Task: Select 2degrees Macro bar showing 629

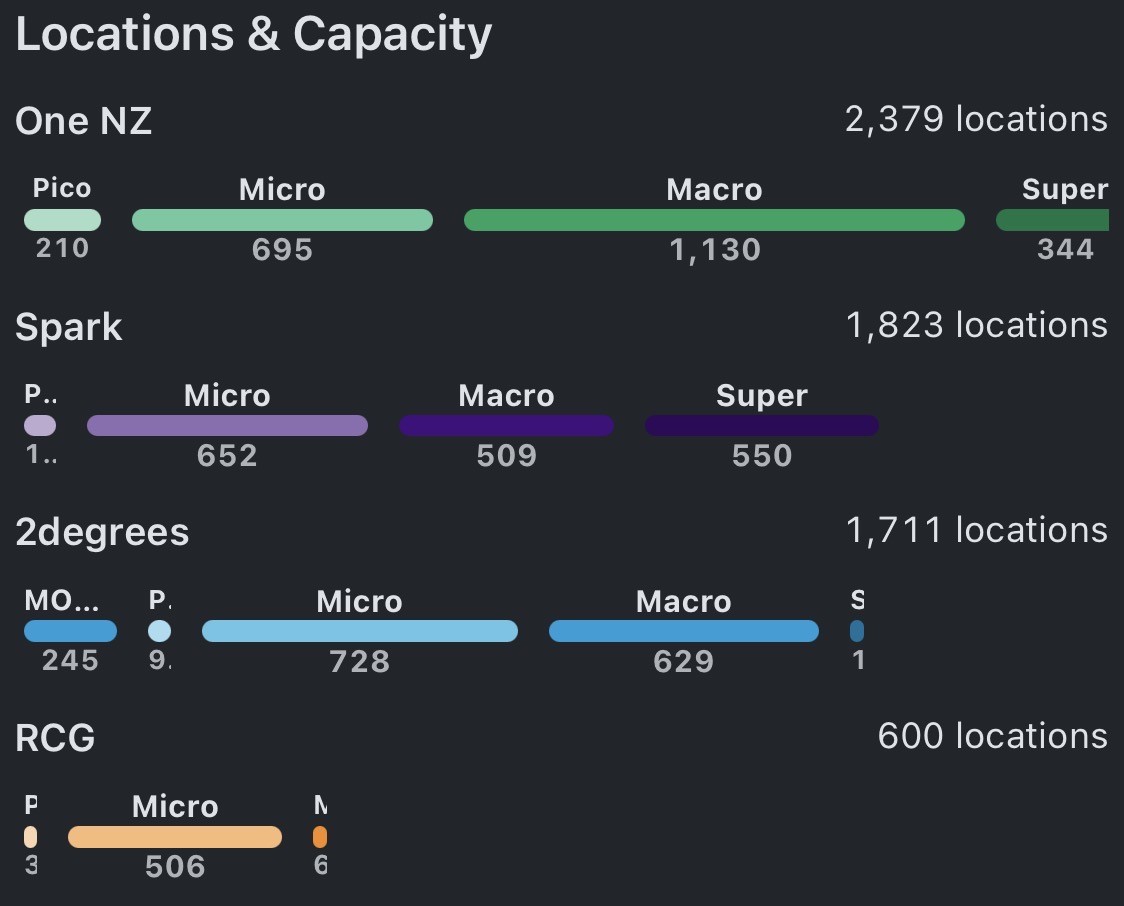Action: 683,631
